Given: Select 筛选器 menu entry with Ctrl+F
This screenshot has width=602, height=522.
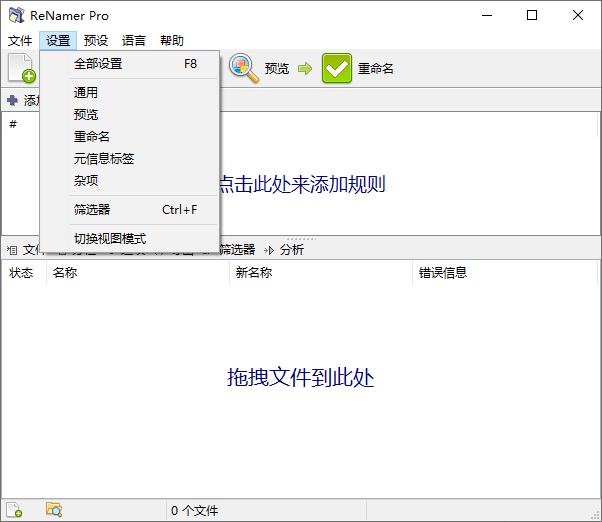Looking at the screenshot, I should pos(130,210).
